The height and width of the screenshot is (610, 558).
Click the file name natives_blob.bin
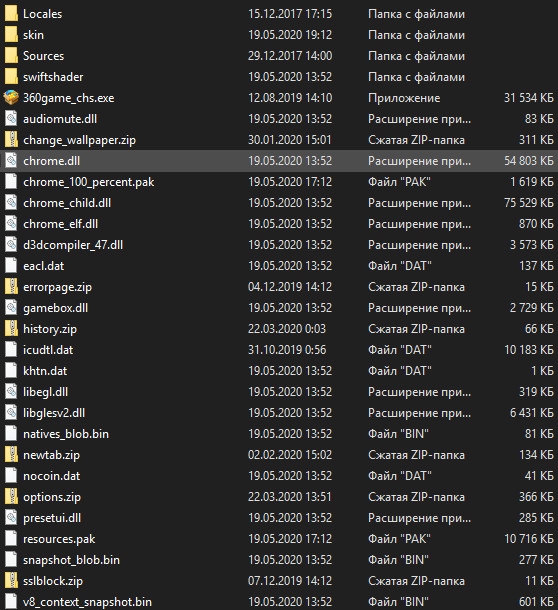click(x=66, y=434)
